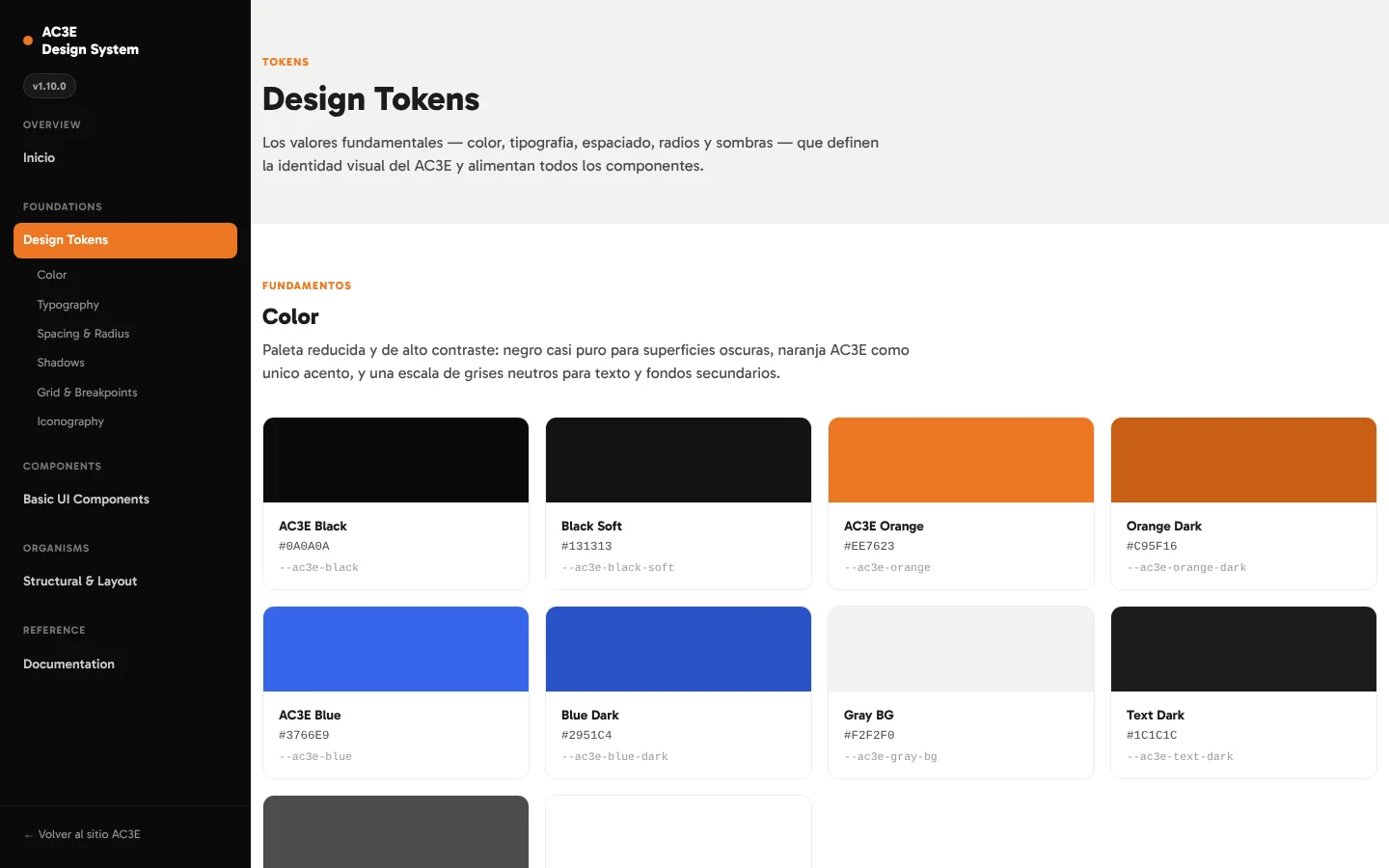Screen dimensions: 1389x868
Task: Click the --ac3e-black-soft token name
Action: coord(617,567)
